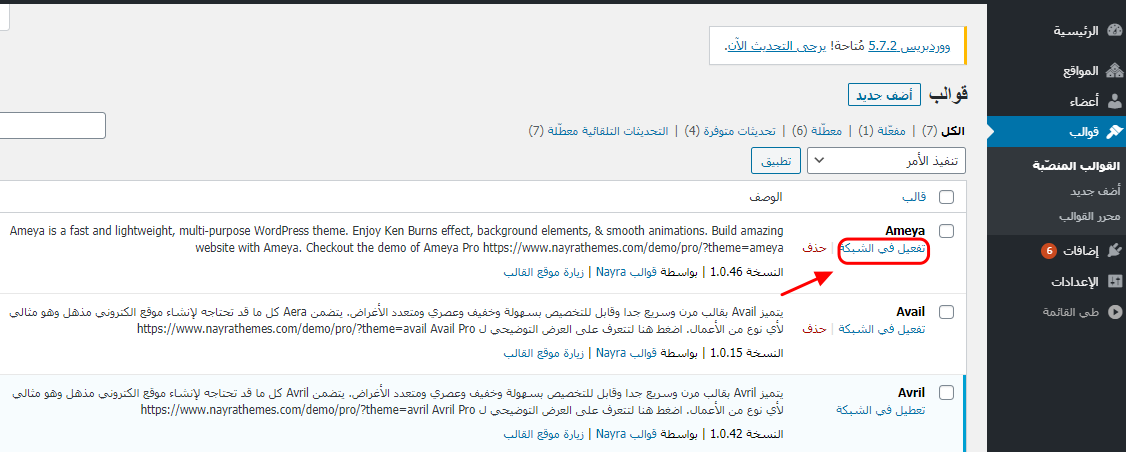This screenshot has height=452, width=1126.
Task: Open زيارة موقع القالب link in Avail row
Action: pyautogui.click(x=544, y=354)
